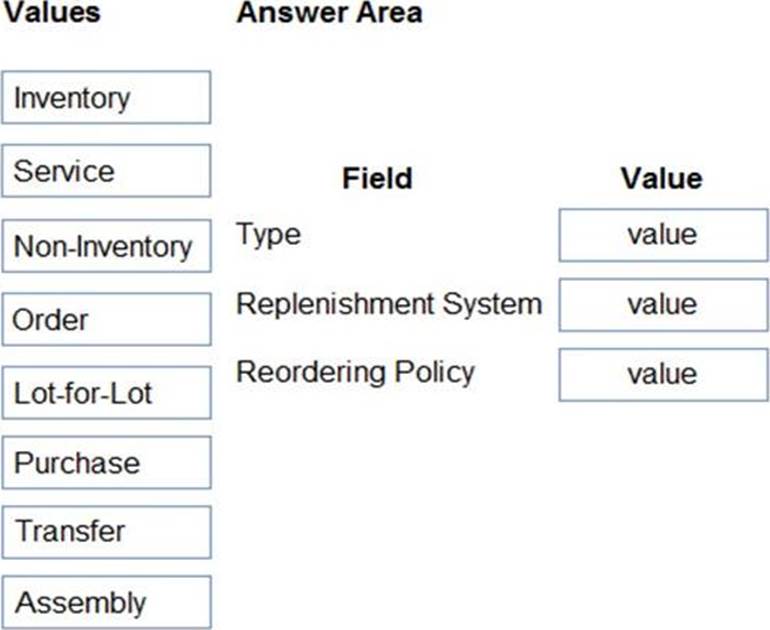Screen dimensions: 770x630
Task: Click the Type field label
Action: point(268,234)
